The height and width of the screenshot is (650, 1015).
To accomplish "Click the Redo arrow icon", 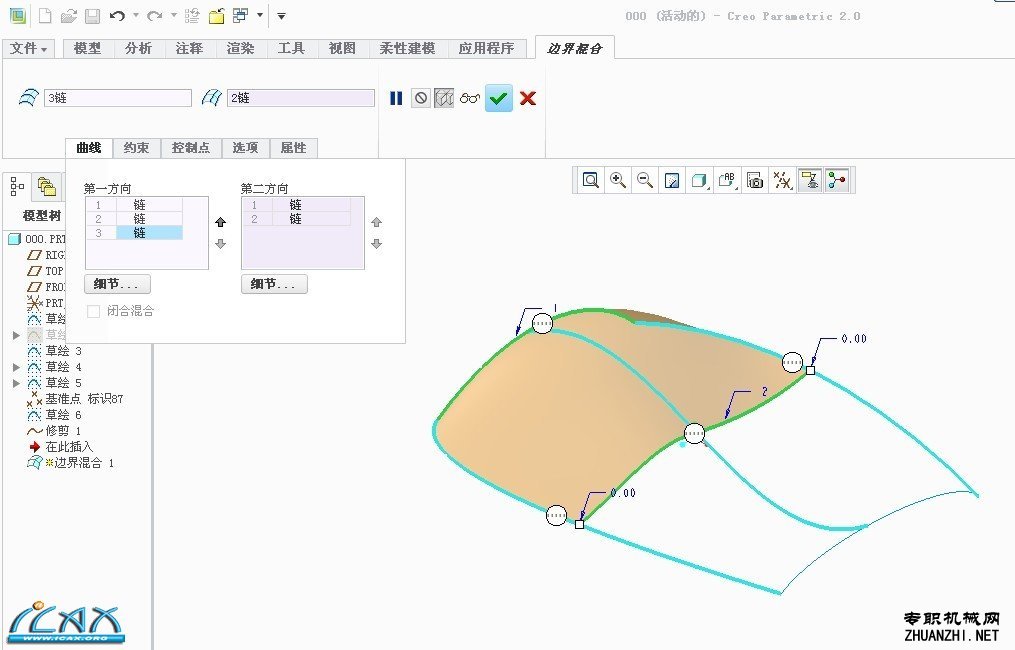I will tap(155, 16).
